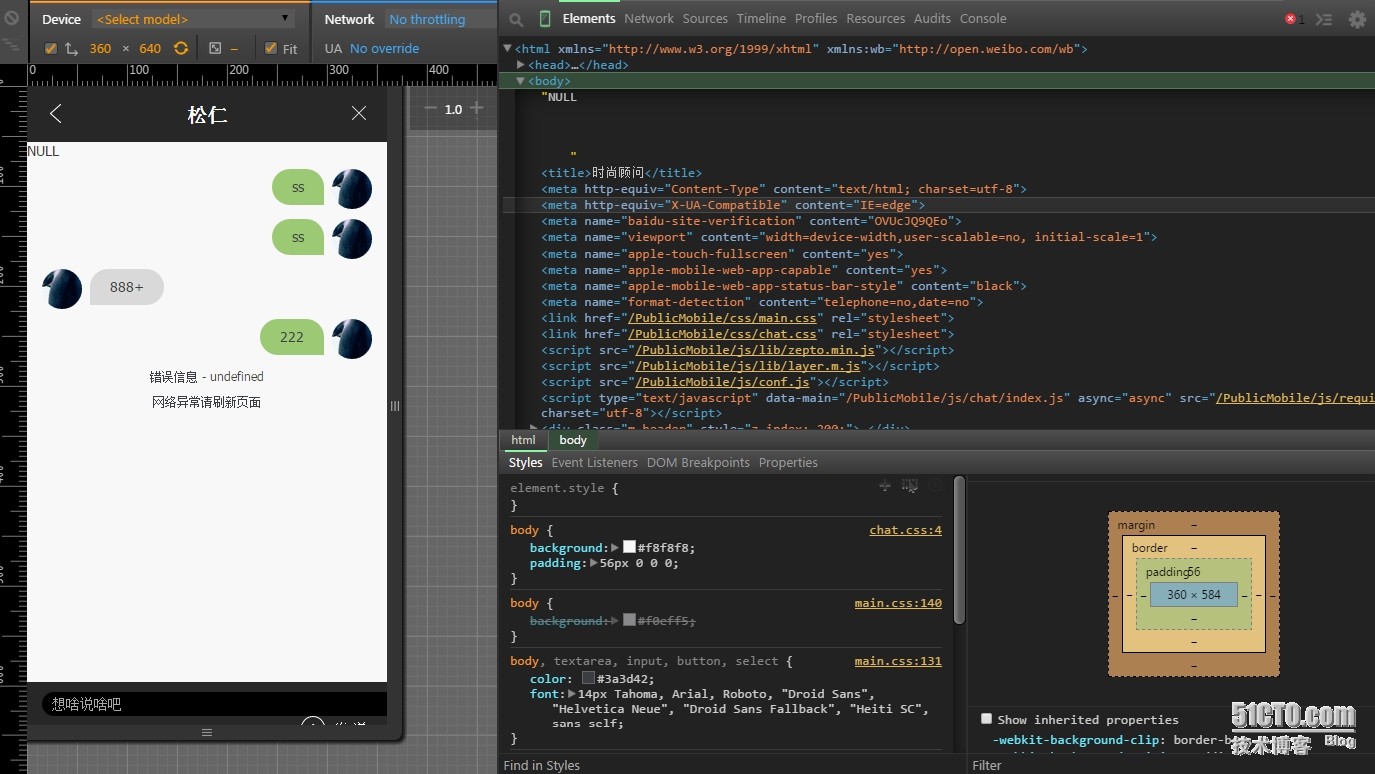Click the side resize handle of emulated screen
This screenshot has width=1375, height=774.
click(x=395, y=406)
